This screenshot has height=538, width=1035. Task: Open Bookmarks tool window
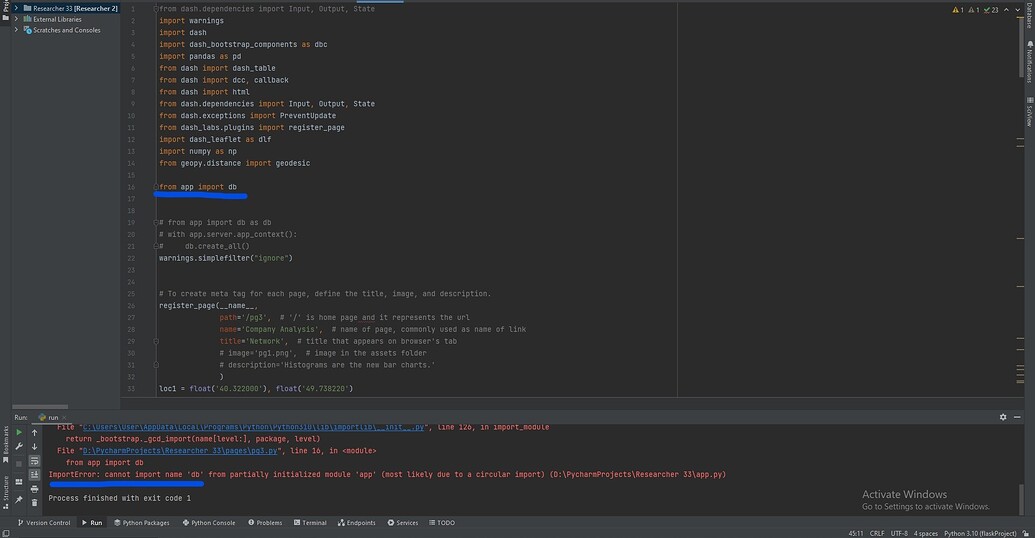point(5,444)
